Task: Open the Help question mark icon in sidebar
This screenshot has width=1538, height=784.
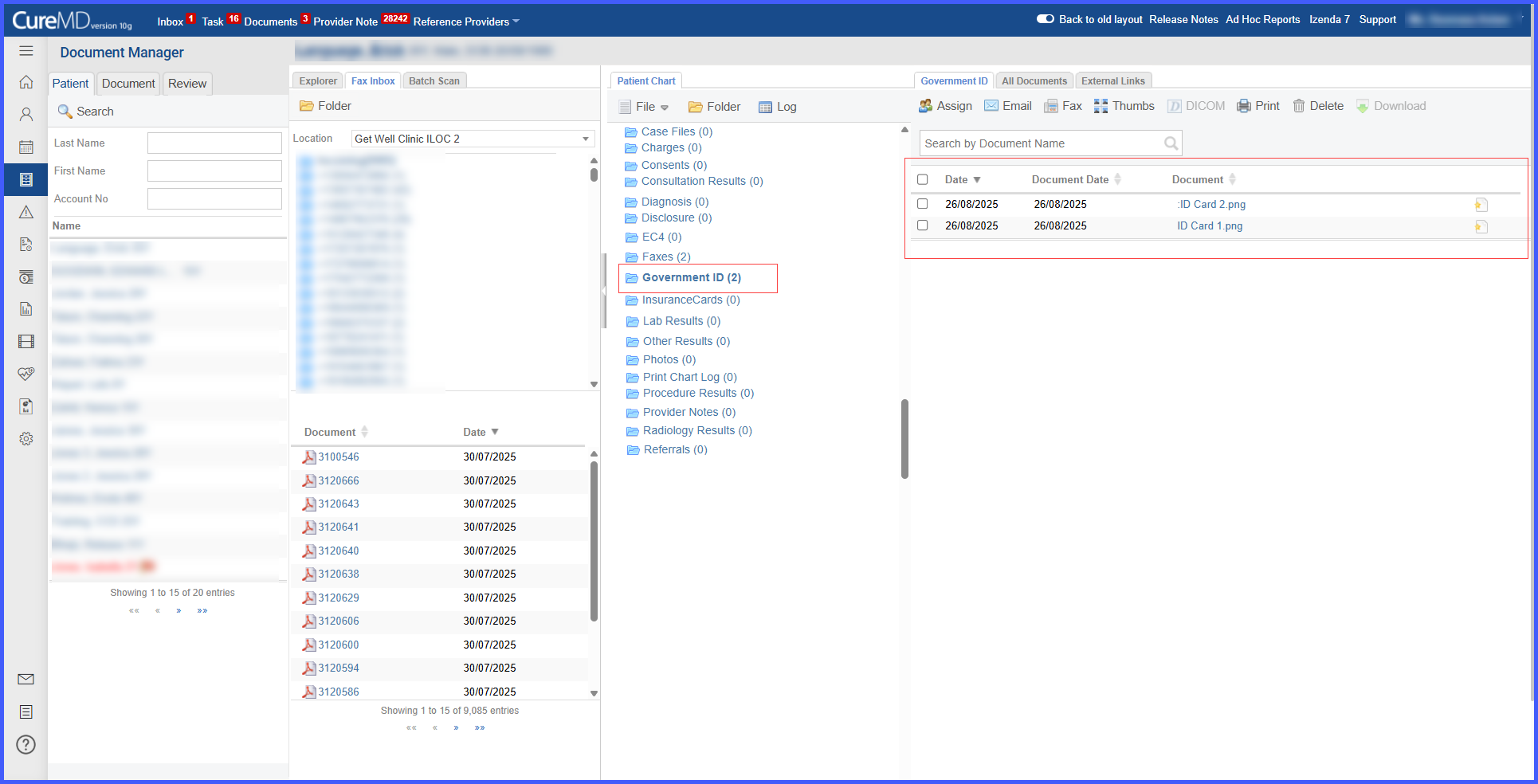Action: pyautogui.click(x=26, y=744)
